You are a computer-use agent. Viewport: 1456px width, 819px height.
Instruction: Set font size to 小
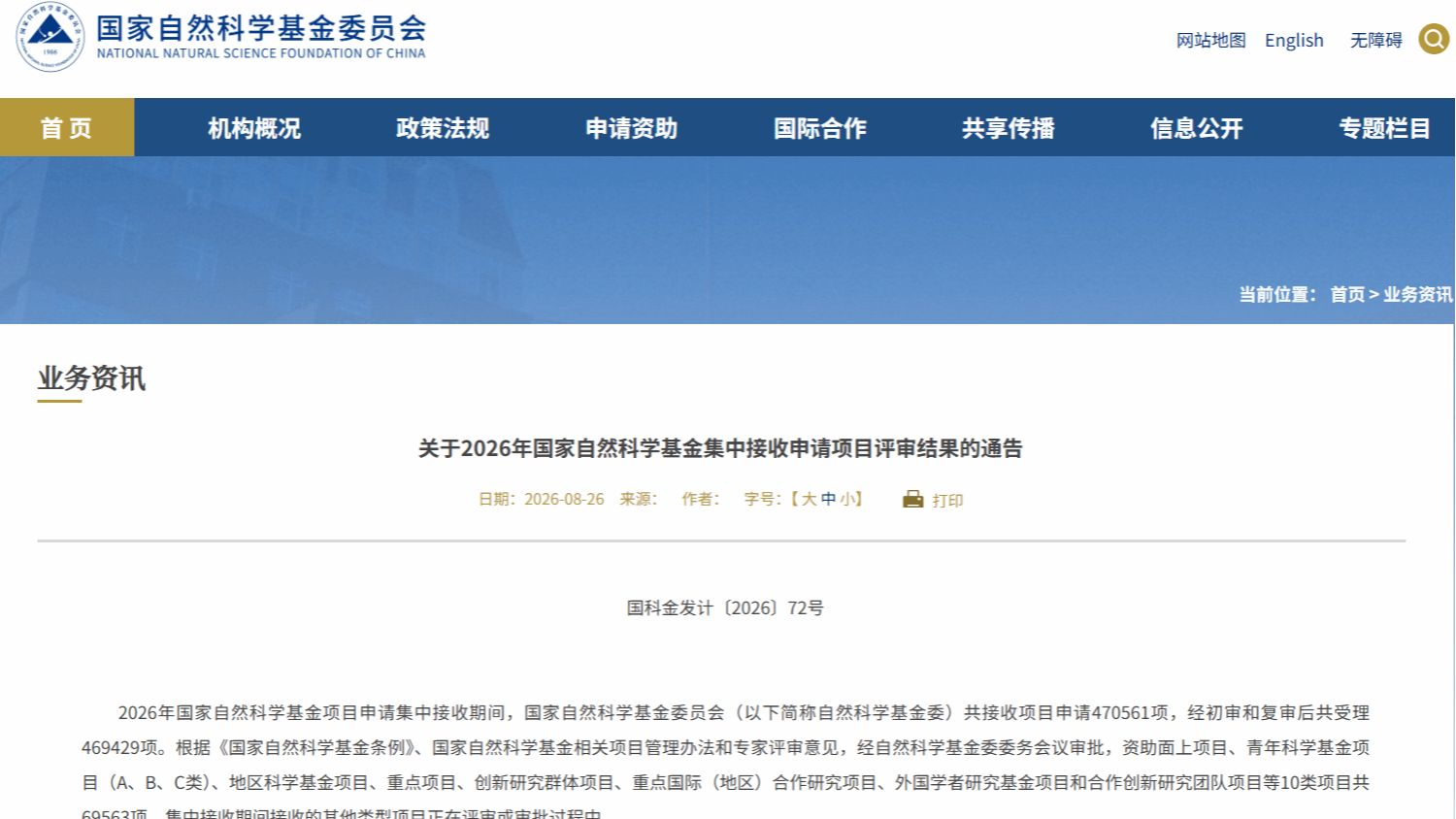point(847,499)
